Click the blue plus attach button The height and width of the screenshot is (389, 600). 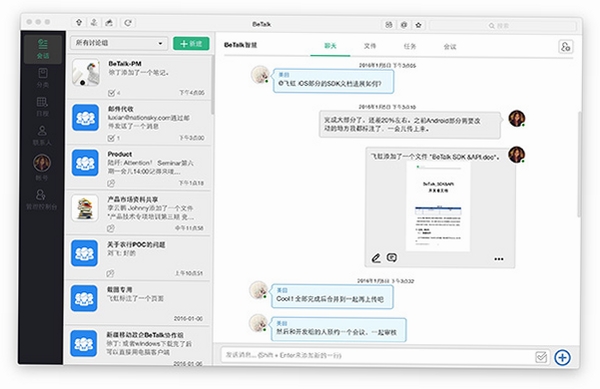click(x=562, y=358)
